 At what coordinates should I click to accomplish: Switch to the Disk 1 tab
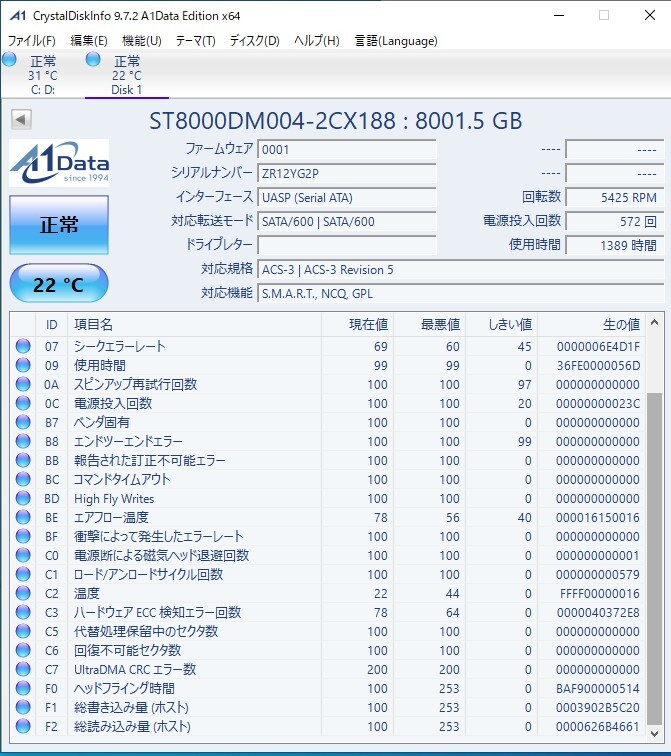[x=126, y=75]
